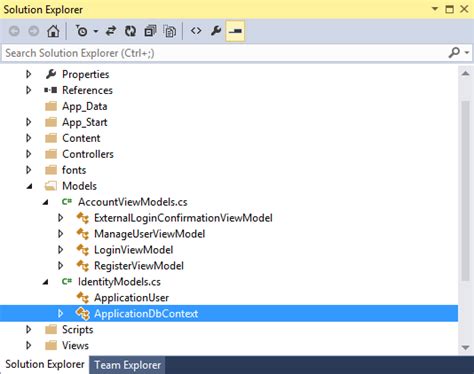Toggle Show All Files icon
This screenshot has width=474, height=374.
(170, 31)
